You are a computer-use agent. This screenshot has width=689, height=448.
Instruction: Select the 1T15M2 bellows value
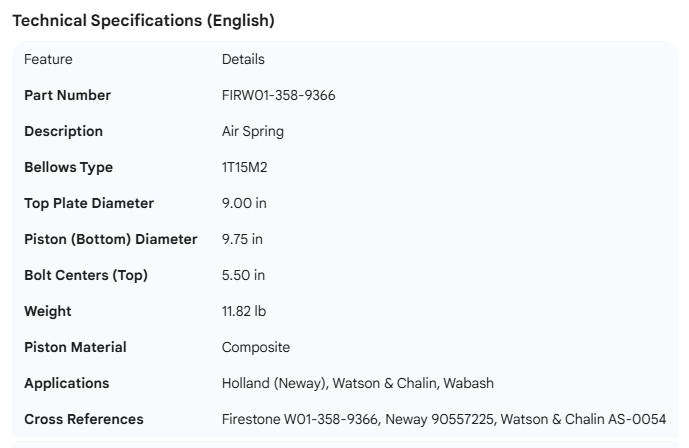(244, 167)
